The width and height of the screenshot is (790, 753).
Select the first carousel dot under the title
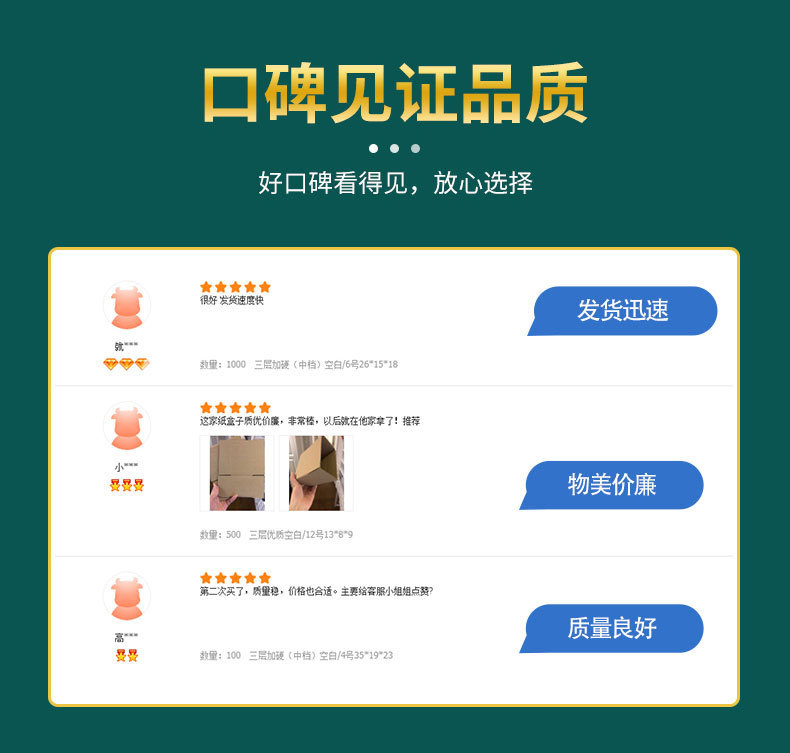tap(373, 149)
